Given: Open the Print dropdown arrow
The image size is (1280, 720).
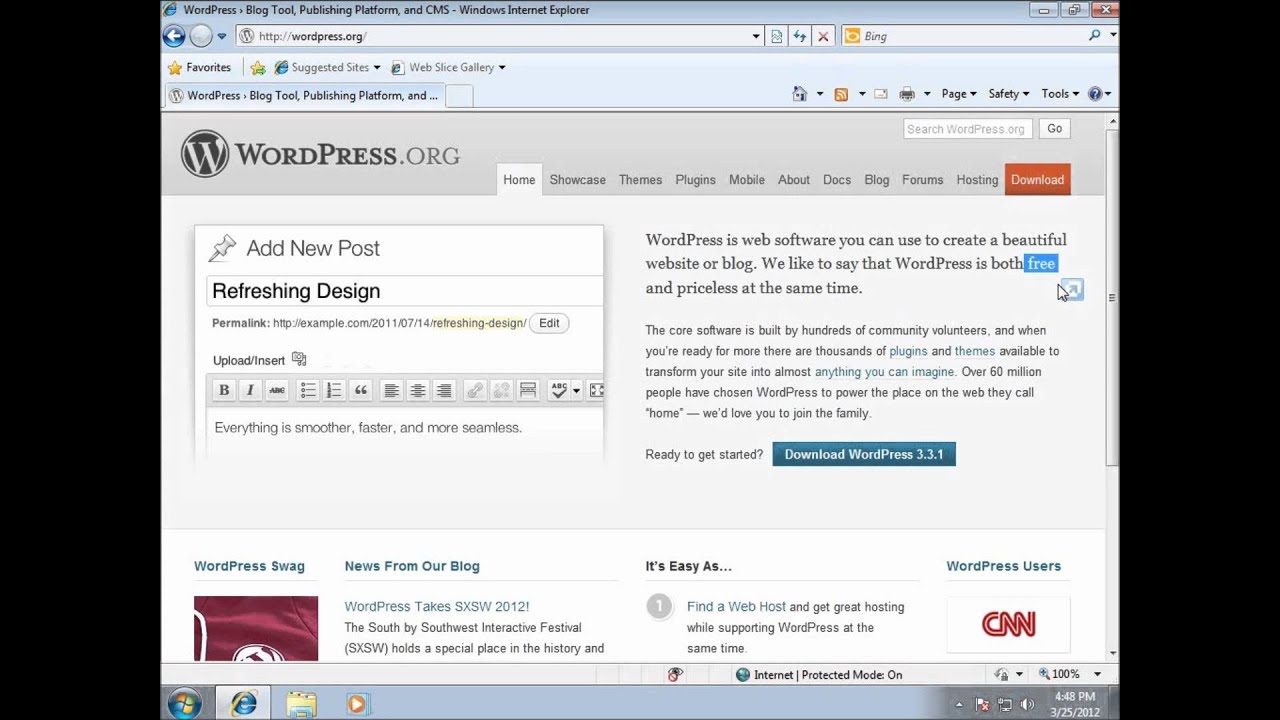Looking at the screenshot, I should tap(927, 94).
